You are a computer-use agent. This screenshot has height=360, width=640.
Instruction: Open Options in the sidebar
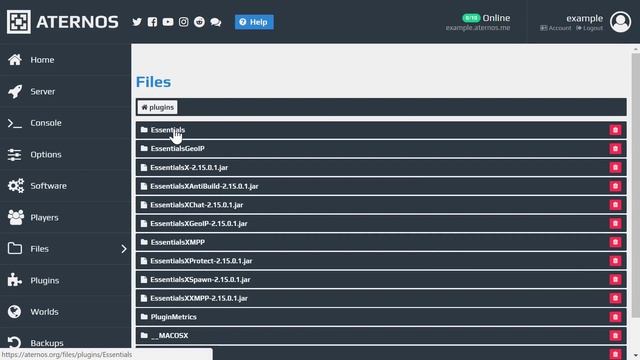pyautogui.click(x=65, y=155)
